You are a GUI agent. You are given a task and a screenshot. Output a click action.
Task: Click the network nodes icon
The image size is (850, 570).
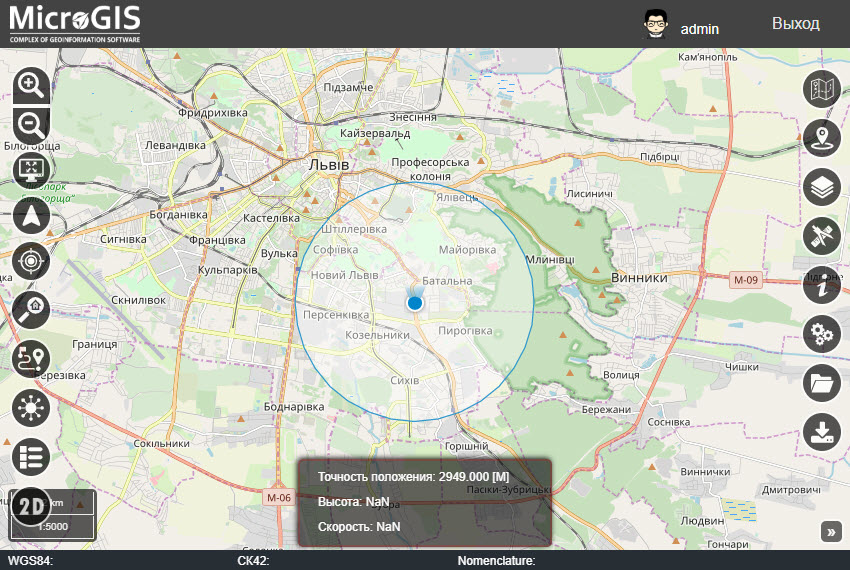click(x=31, y=407)
